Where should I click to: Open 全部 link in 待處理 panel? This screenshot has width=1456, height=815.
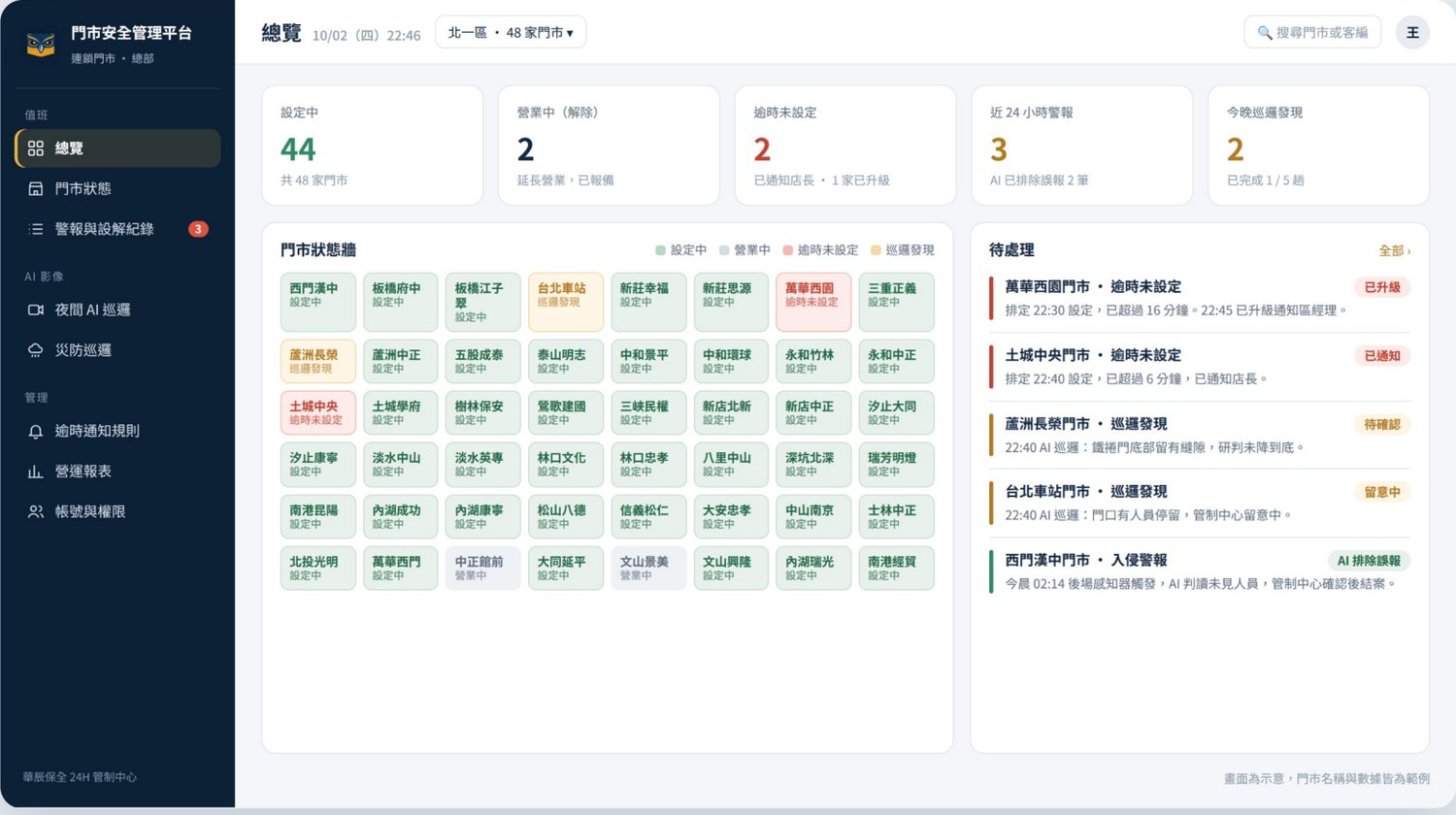point(1395,250)
